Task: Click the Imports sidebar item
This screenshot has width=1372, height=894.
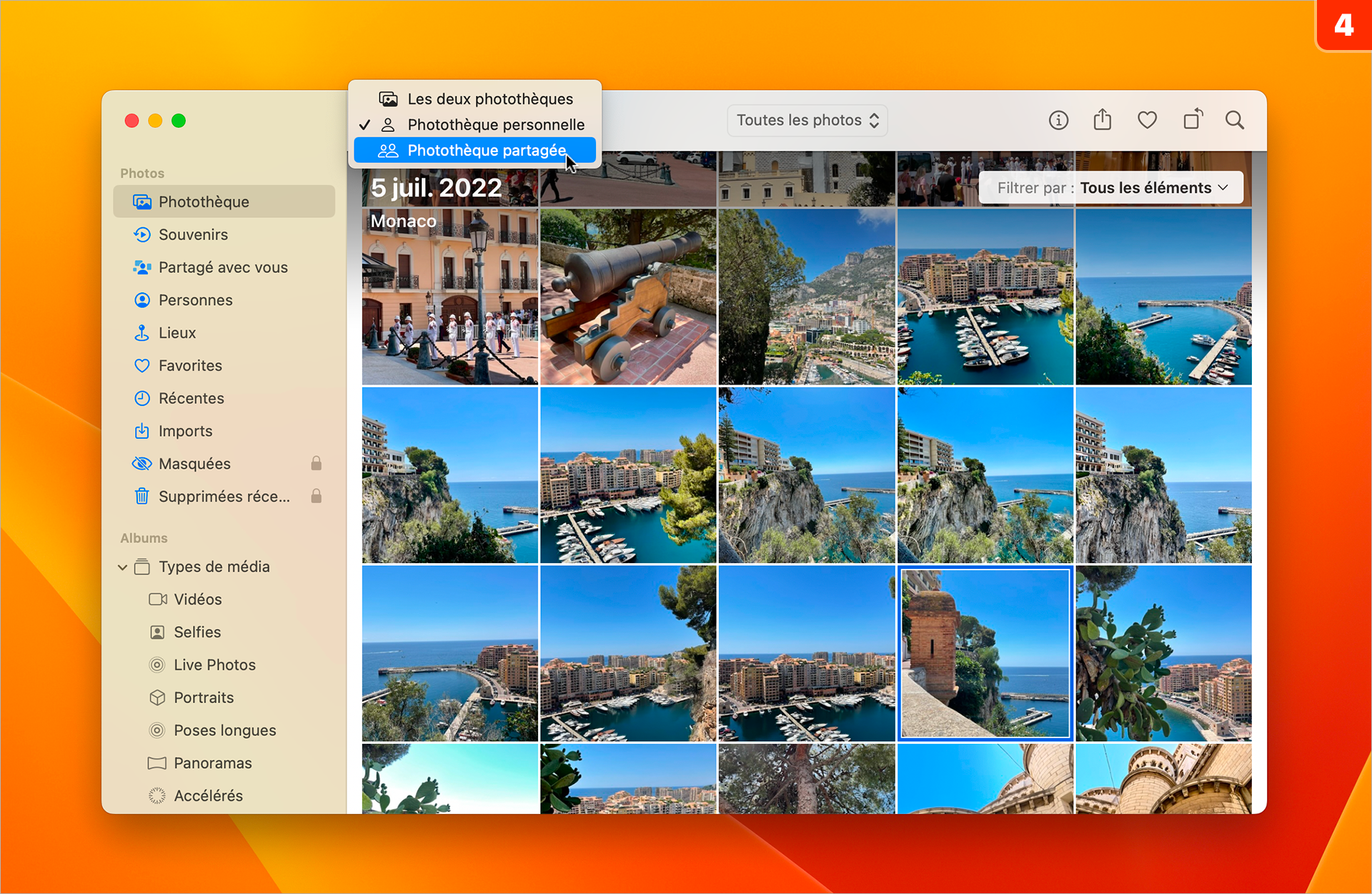Action: pos(185,432)
